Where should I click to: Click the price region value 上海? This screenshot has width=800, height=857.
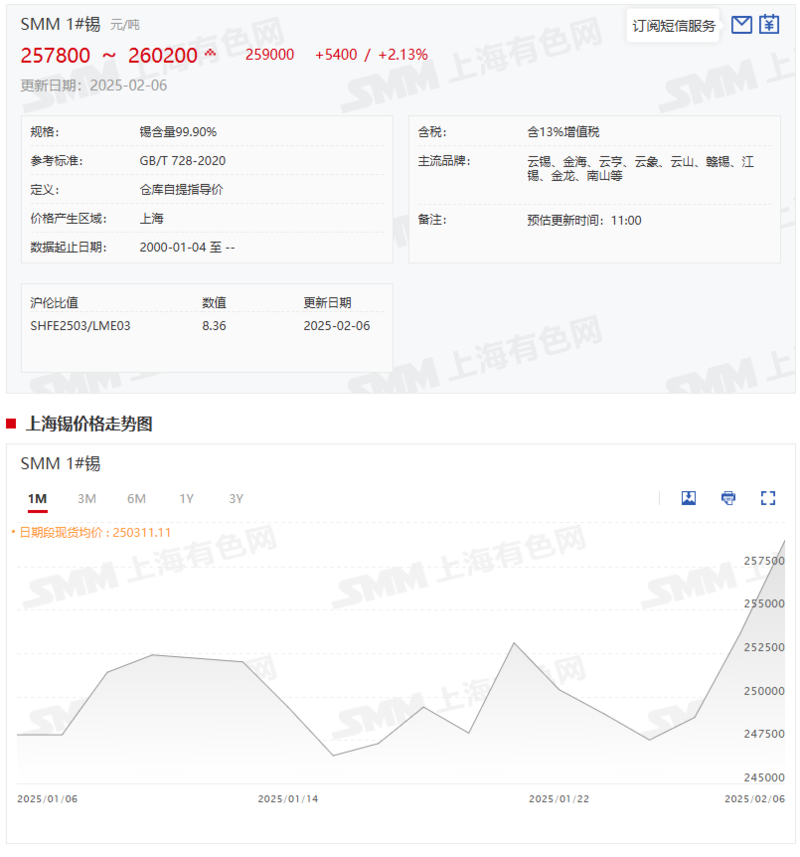click(x=151, y=219)
